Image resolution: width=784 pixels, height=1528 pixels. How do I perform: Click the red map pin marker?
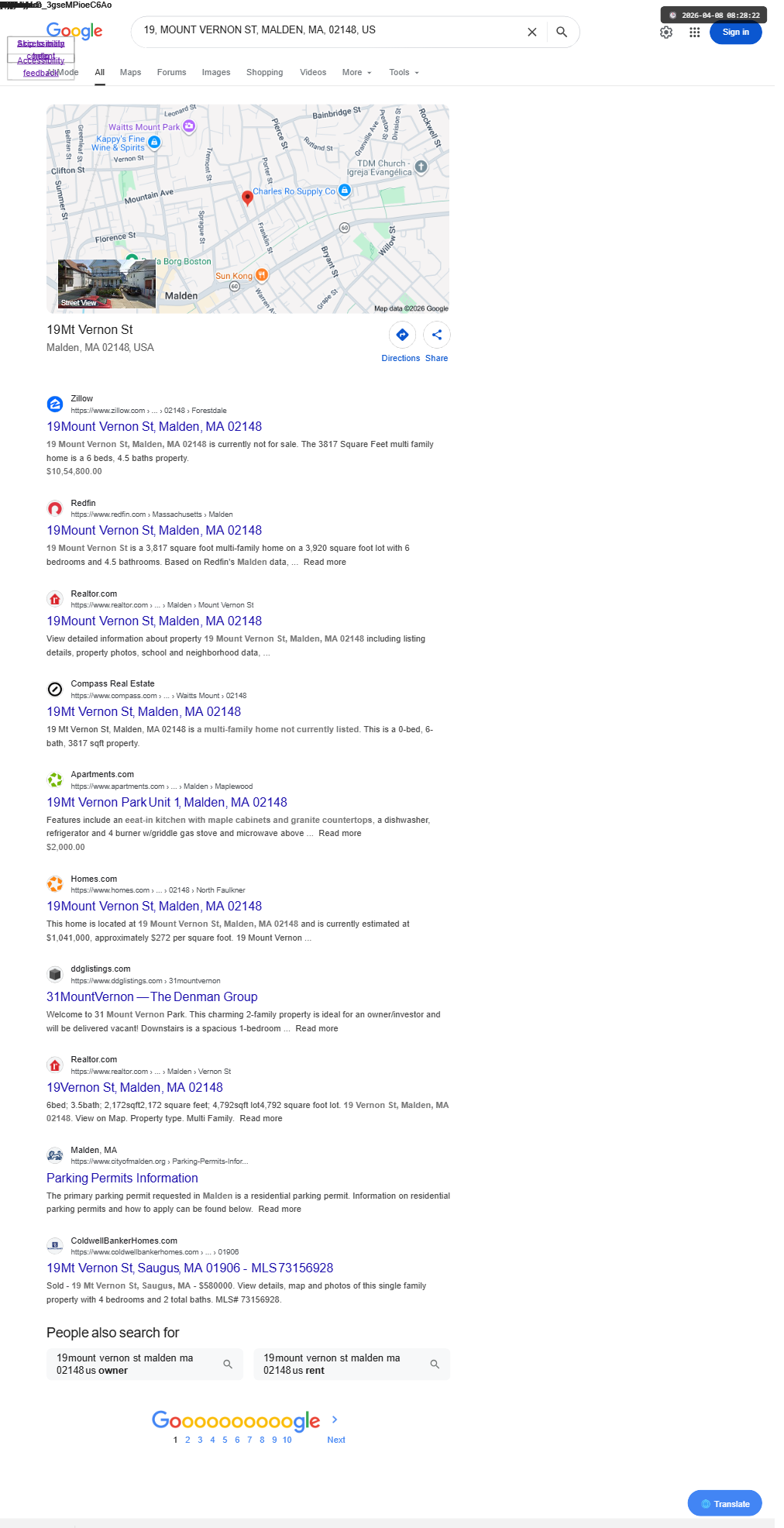247,198
